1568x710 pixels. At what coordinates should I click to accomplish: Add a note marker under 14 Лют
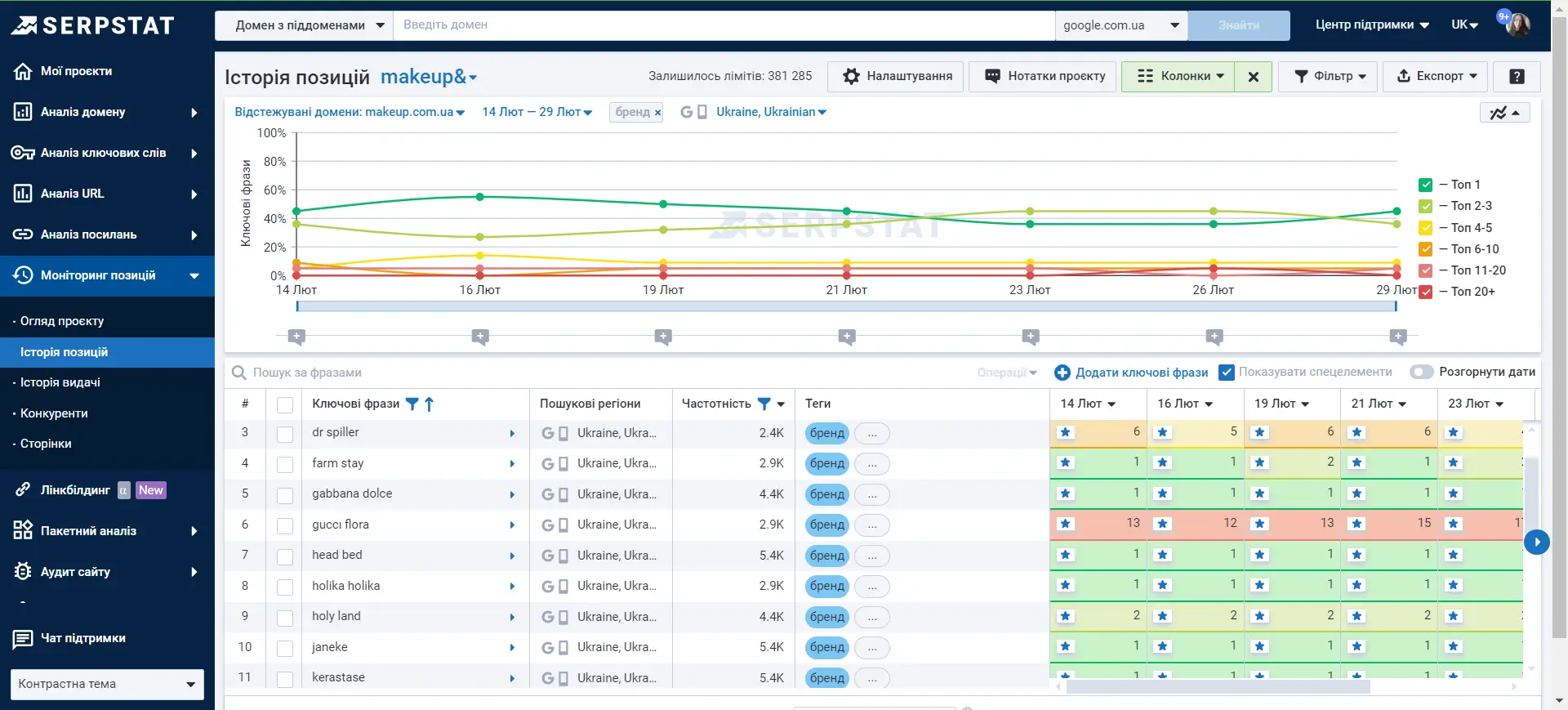pyautogui.click(x=296, y=337)
